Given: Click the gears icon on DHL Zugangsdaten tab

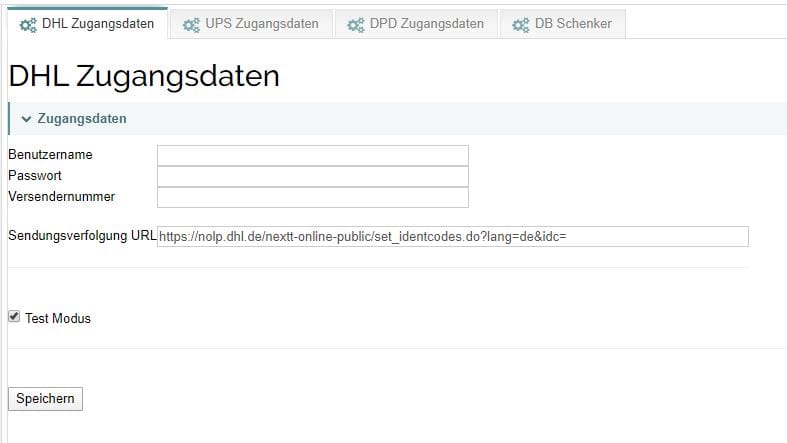Looking at the screenshot, I should pos(28,25).
